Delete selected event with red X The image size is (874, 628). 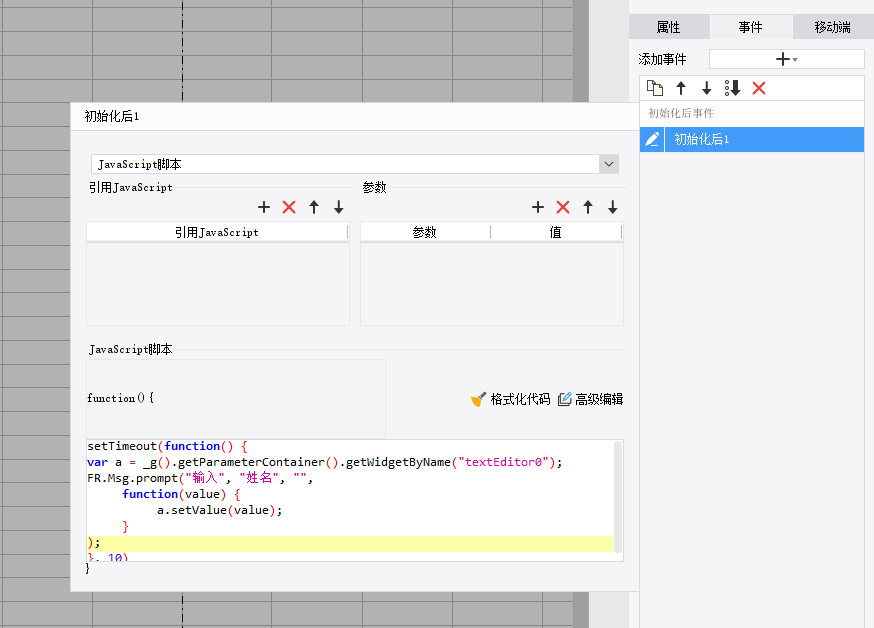(759, 88)
